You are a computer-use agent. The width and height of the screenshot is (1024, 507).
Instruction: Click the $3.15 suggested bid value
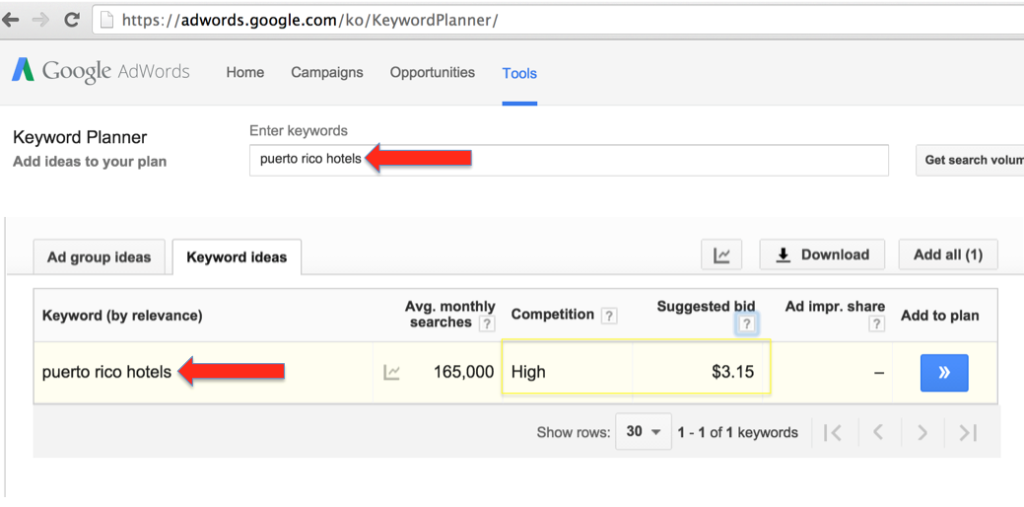point(733,372)
